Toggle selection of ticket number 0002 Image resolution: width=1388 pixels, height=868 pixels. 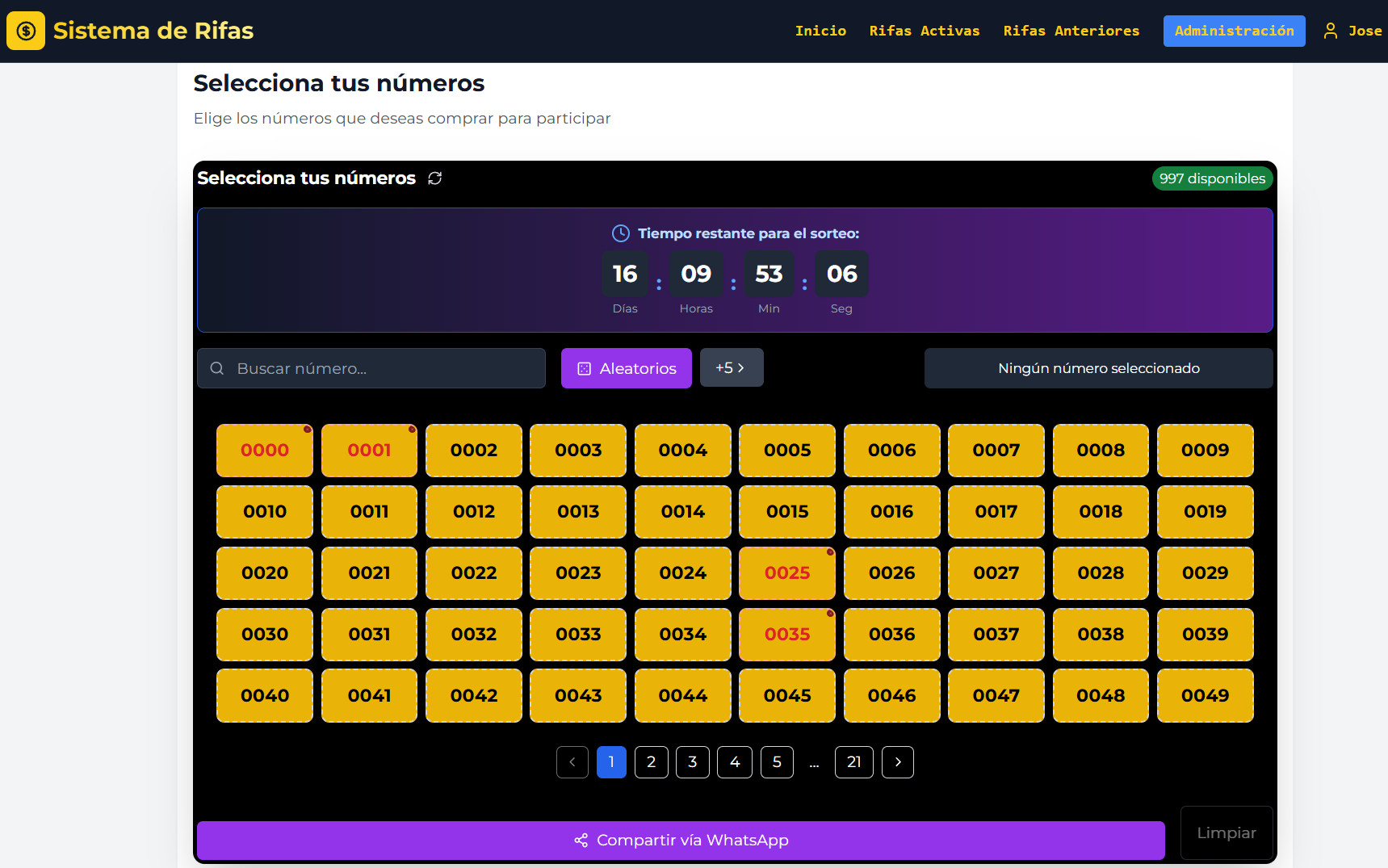click(x=474, y=451)
